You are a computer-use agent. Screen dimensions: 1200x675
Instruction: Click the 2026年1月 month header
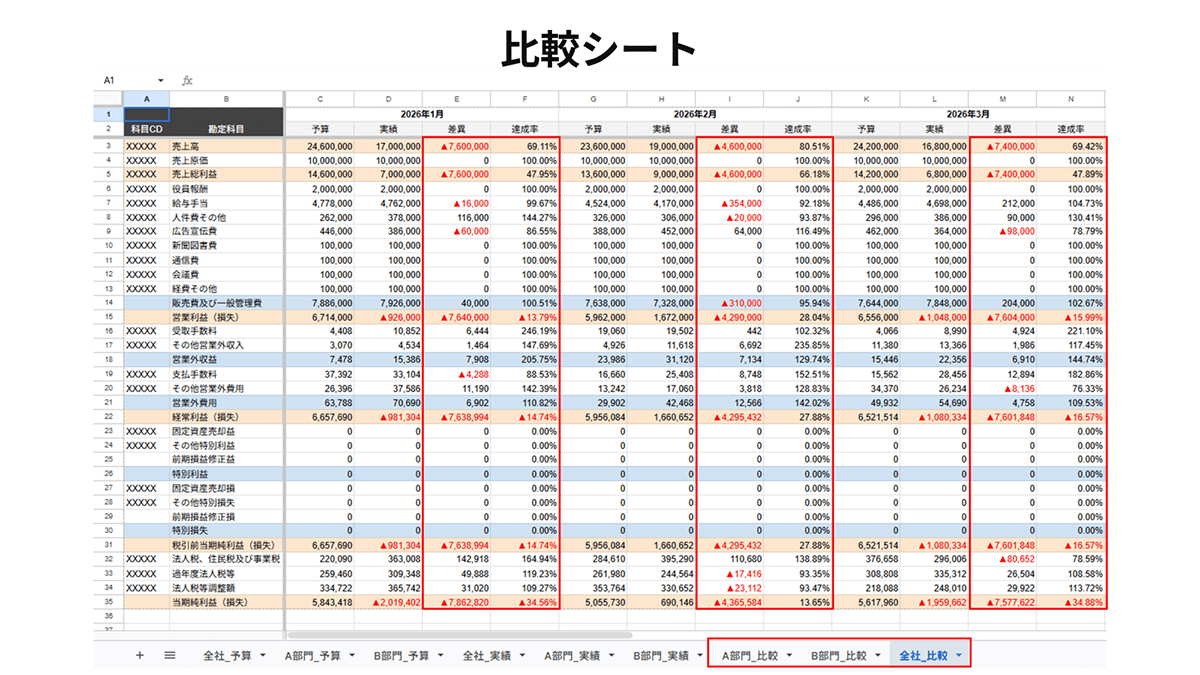(x=423, y=114)
